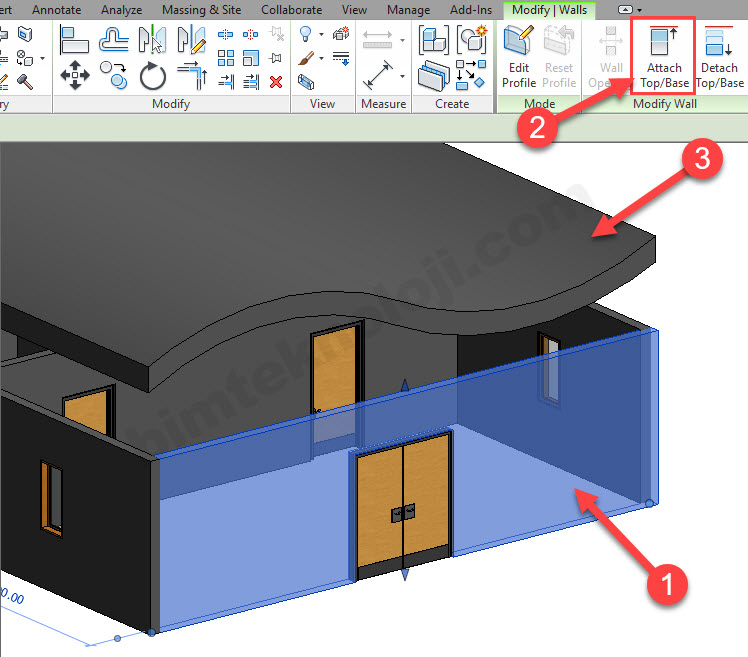
Task: Open the Annotate ribbon tab
Action: point(57,10)
